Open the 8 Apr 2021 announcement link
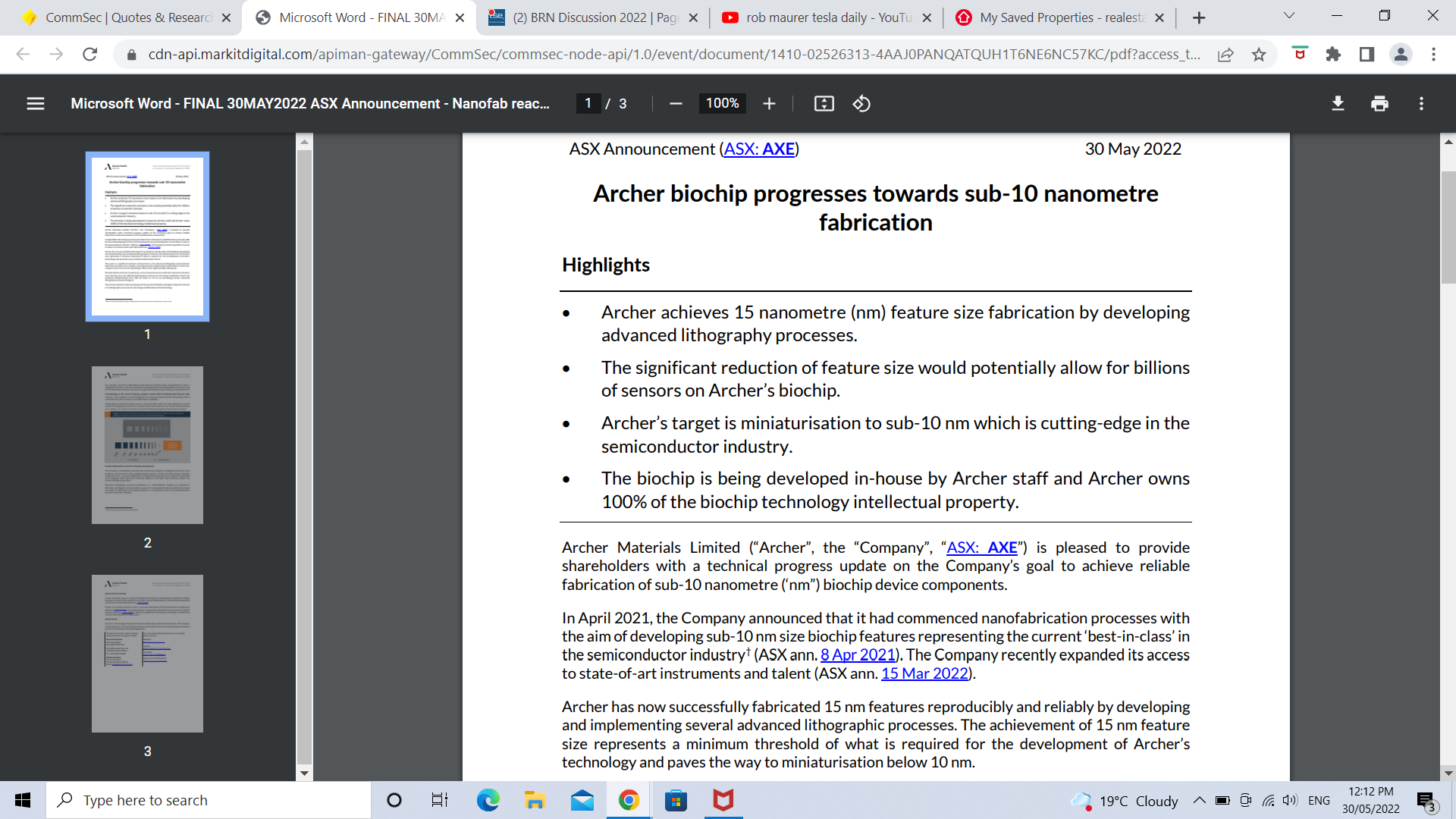This screenshot has height=819, width=1456. click(x=858, y=654)
